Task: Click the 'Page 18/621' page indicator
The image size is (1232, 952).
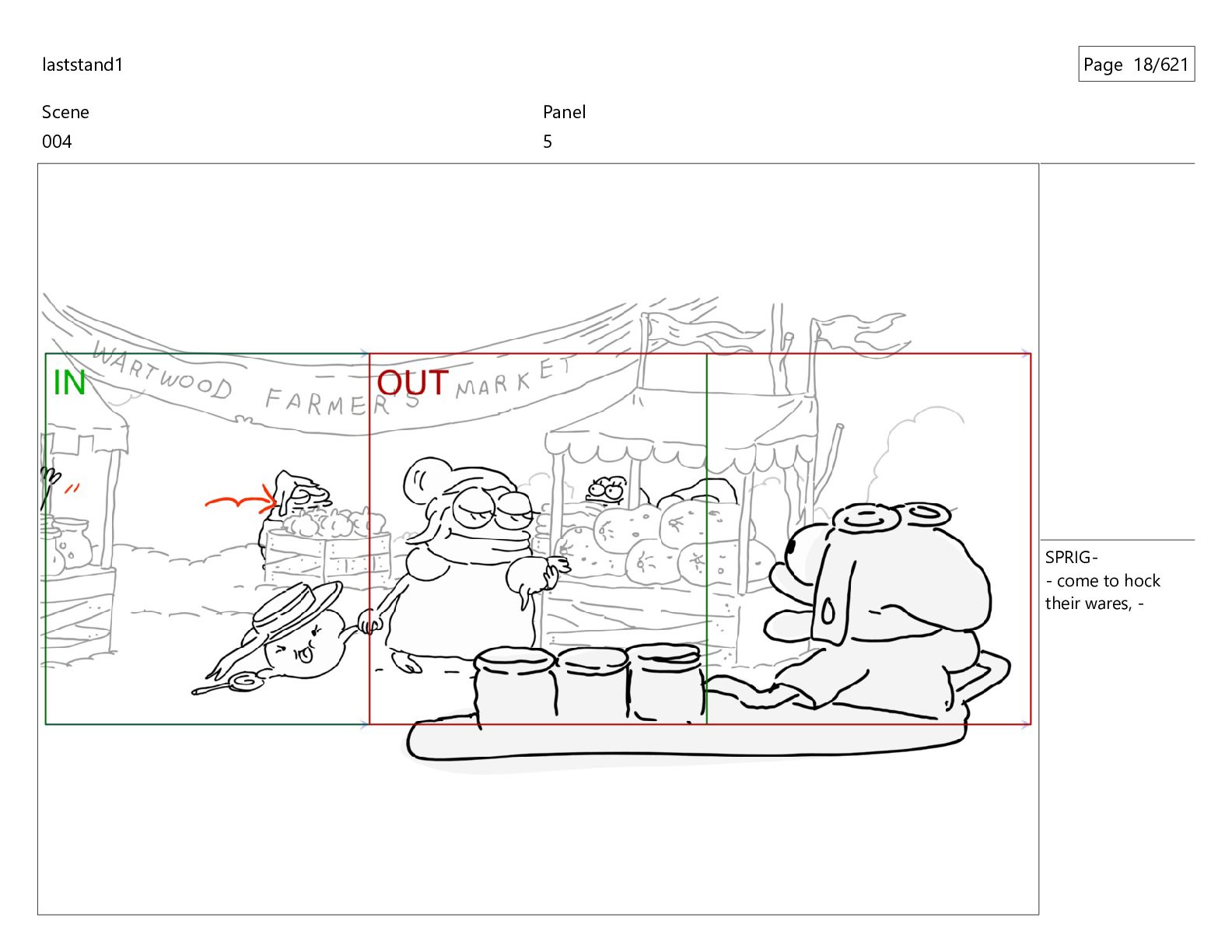Action: (x=1136, y=65)
